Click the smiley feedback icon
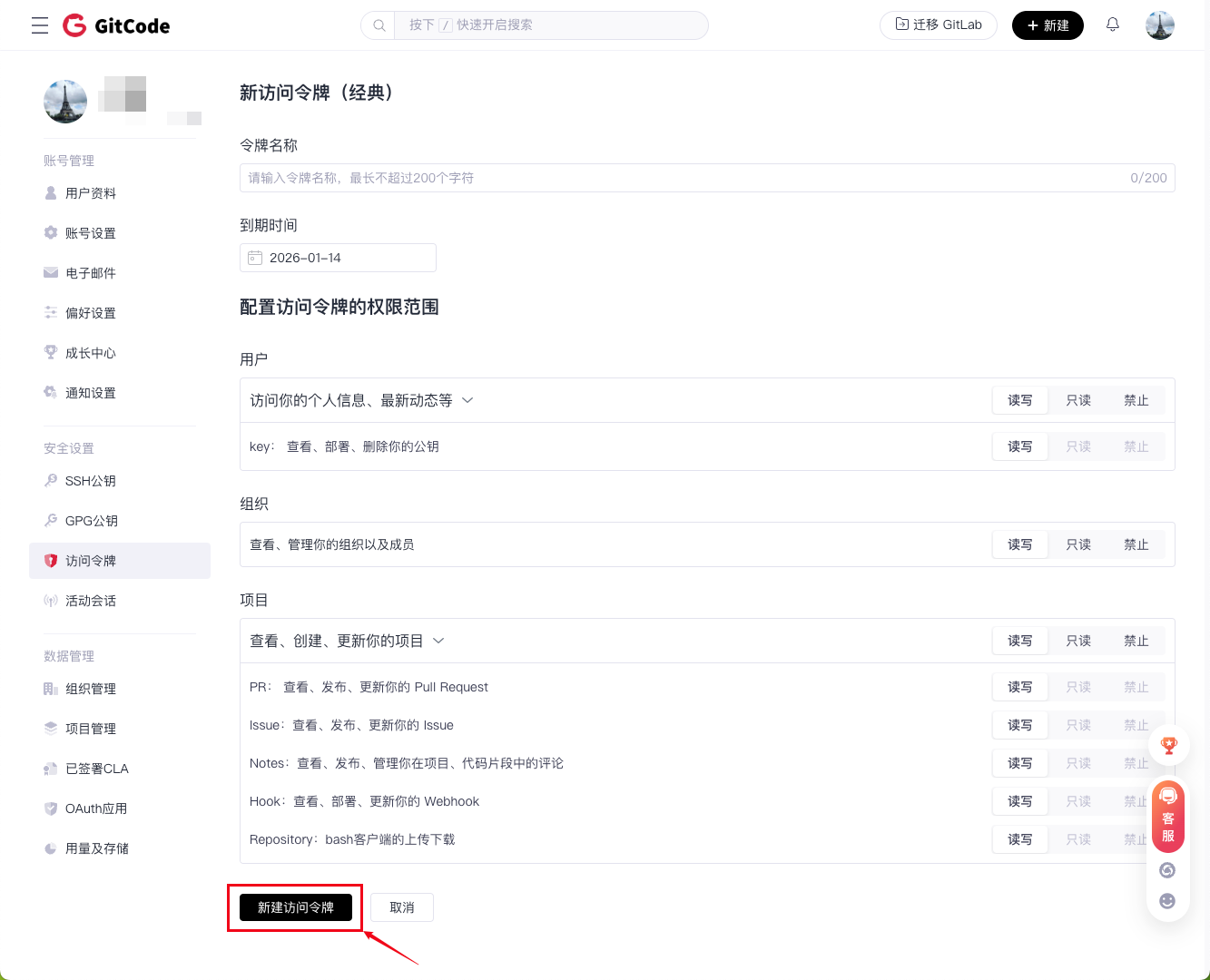Viewport: 1210px width, 980px height. [1167, 901]
